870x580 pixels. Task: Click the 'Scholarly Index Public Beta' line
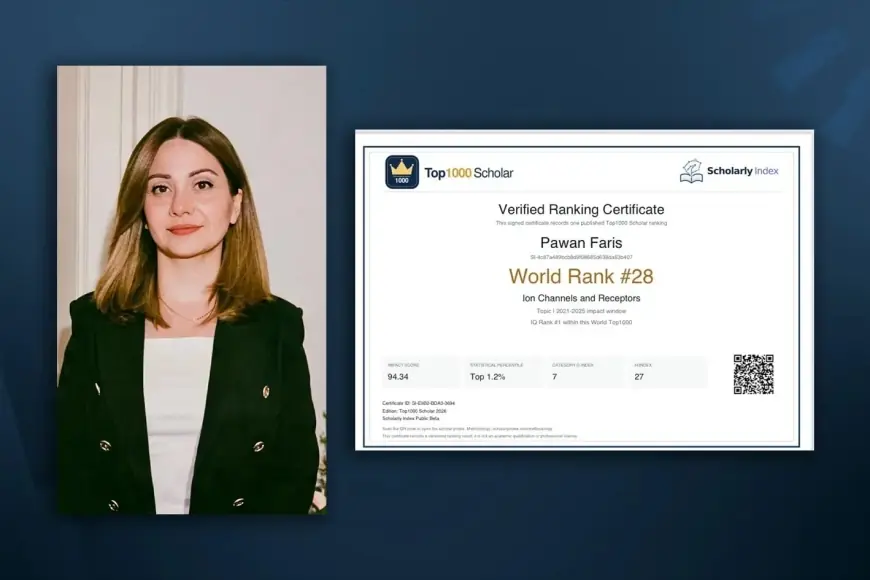pyautogui.click(x=411, y=418)
